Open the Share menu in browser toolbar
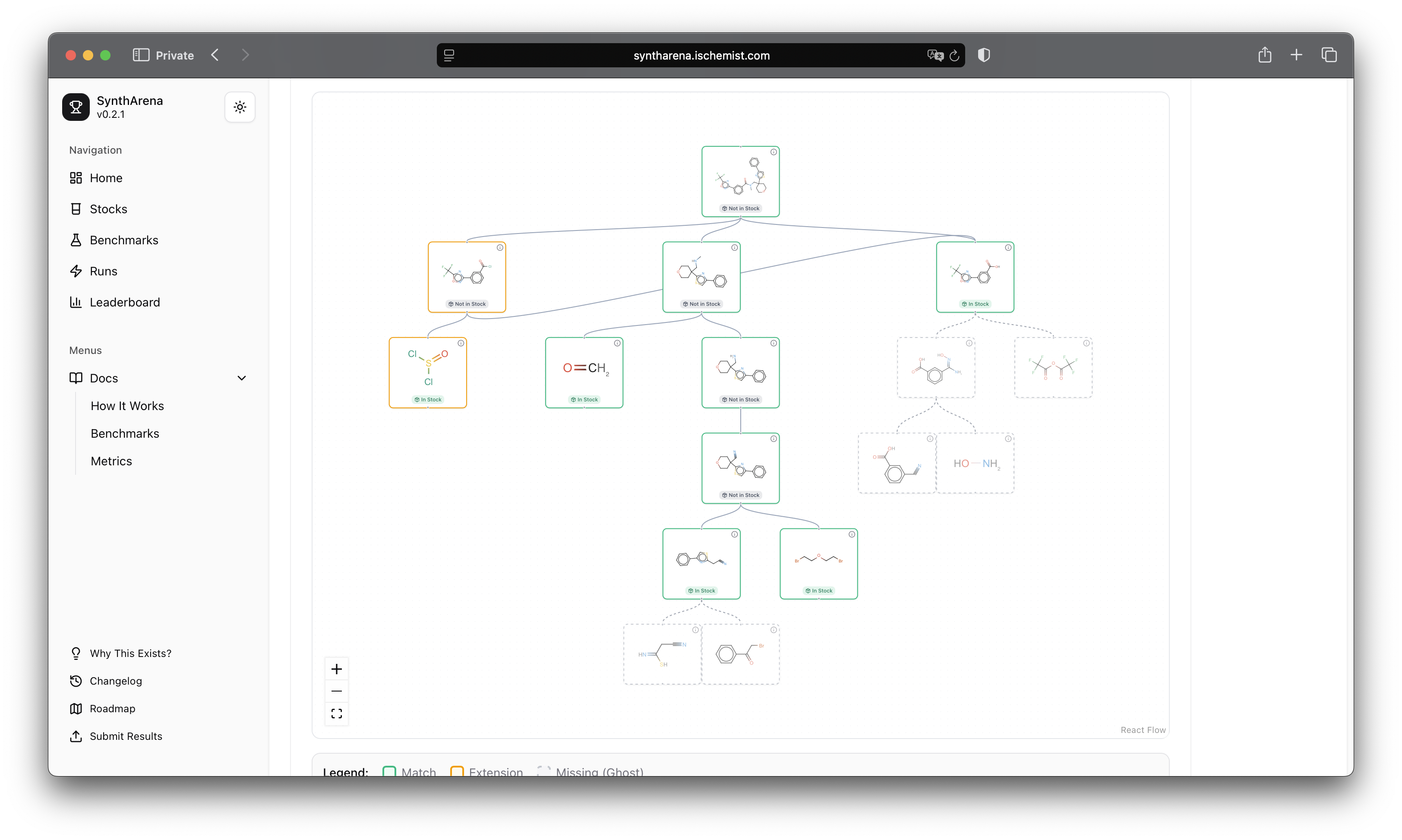This screenshot has width=1402, height=840. click(x=1264, y=55)
